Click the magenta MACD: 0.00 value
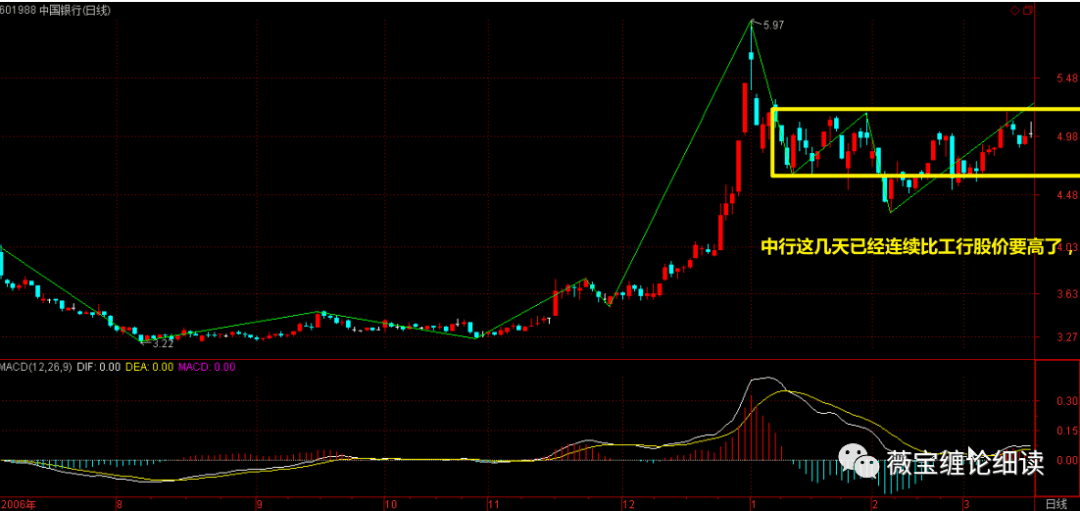 tap(207, 367)
